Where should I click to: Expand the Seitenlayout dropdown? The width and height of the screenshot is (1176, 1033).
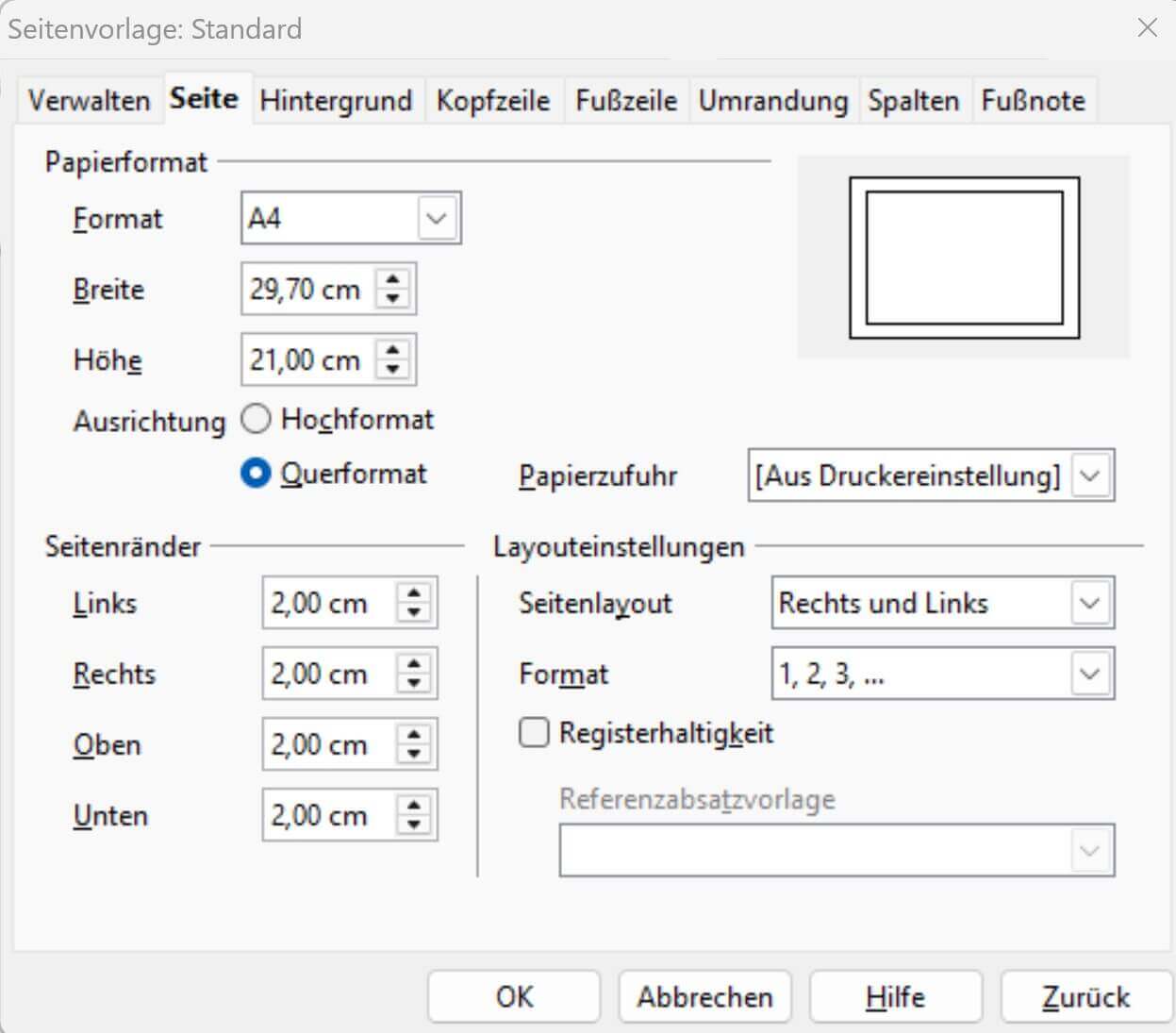click(1090, 603)
